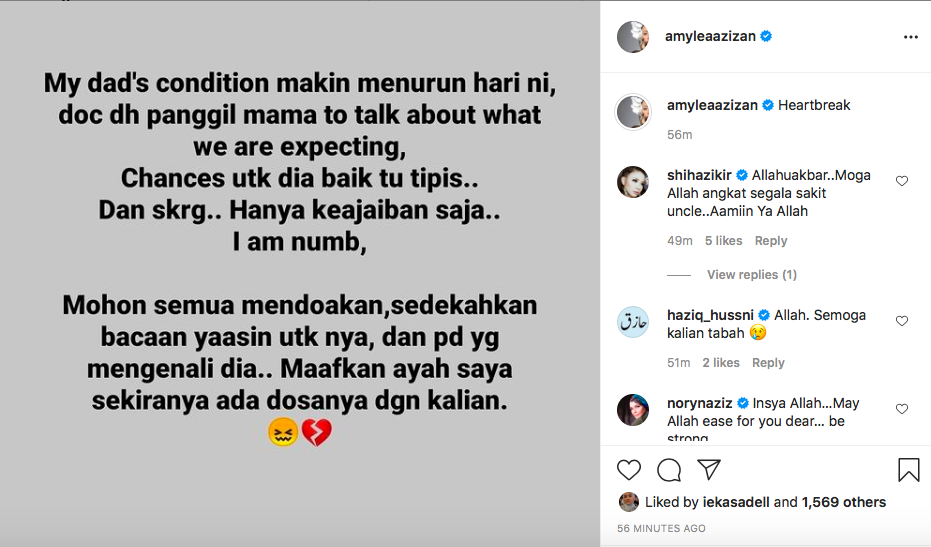
Task: Like norynaziz's comment with its heart
Action: (x=902, y=409)
